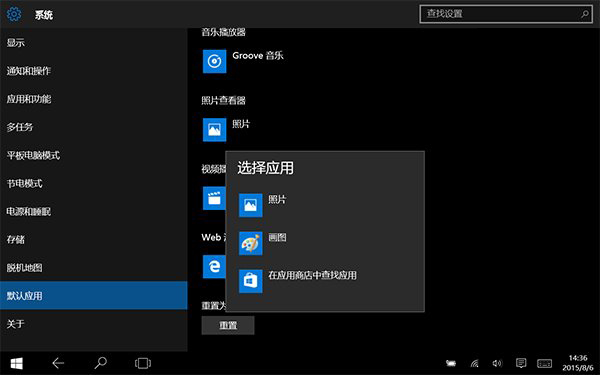Click the video player clapperboard icon
Screen dimensions: 600x375
pyautogui.click(x=214, y=198)
